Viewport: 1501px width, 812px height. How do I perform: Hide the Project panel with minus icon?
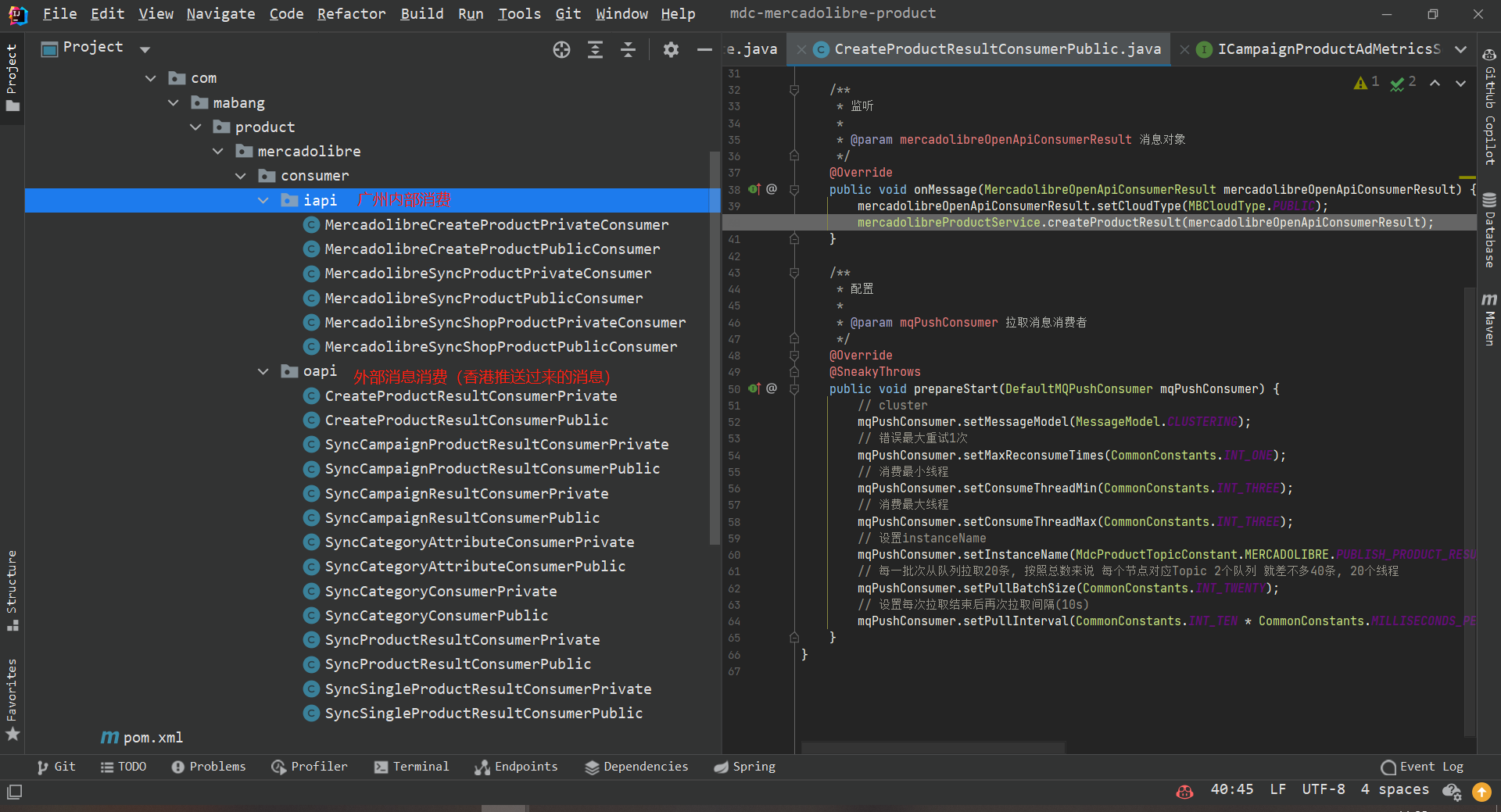(704, 50)
